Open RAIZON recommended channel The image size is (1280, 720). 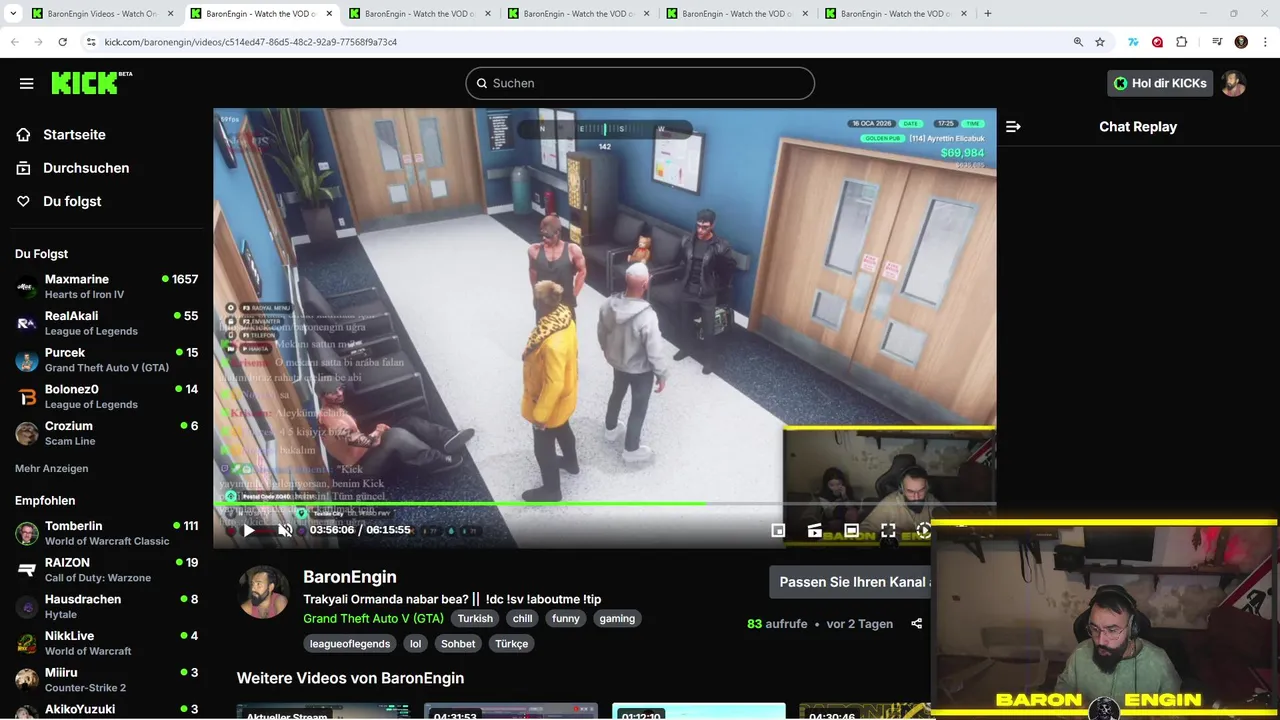click(x=106, y=570)
